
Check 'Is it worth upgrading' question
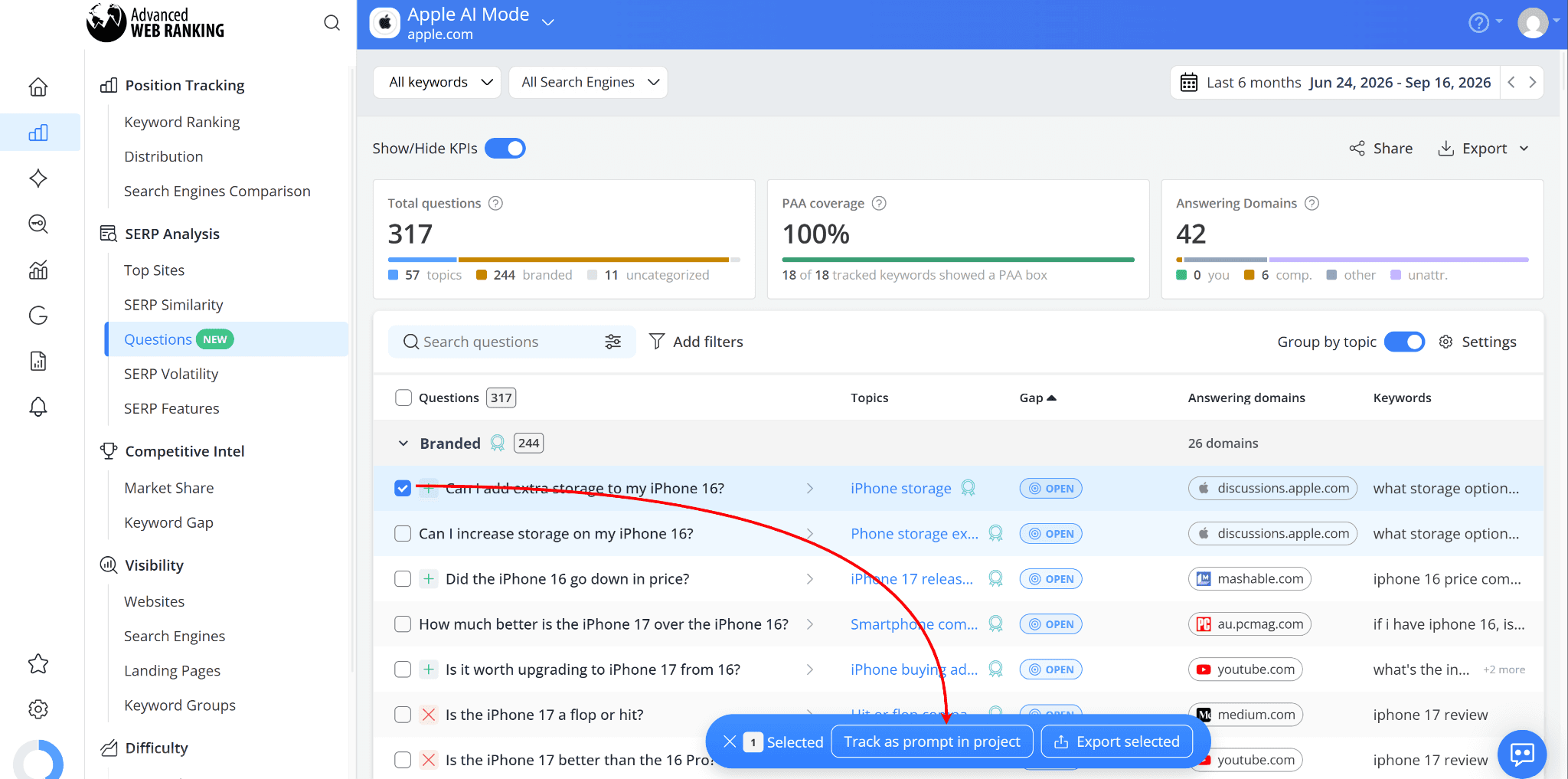[403, 669]
